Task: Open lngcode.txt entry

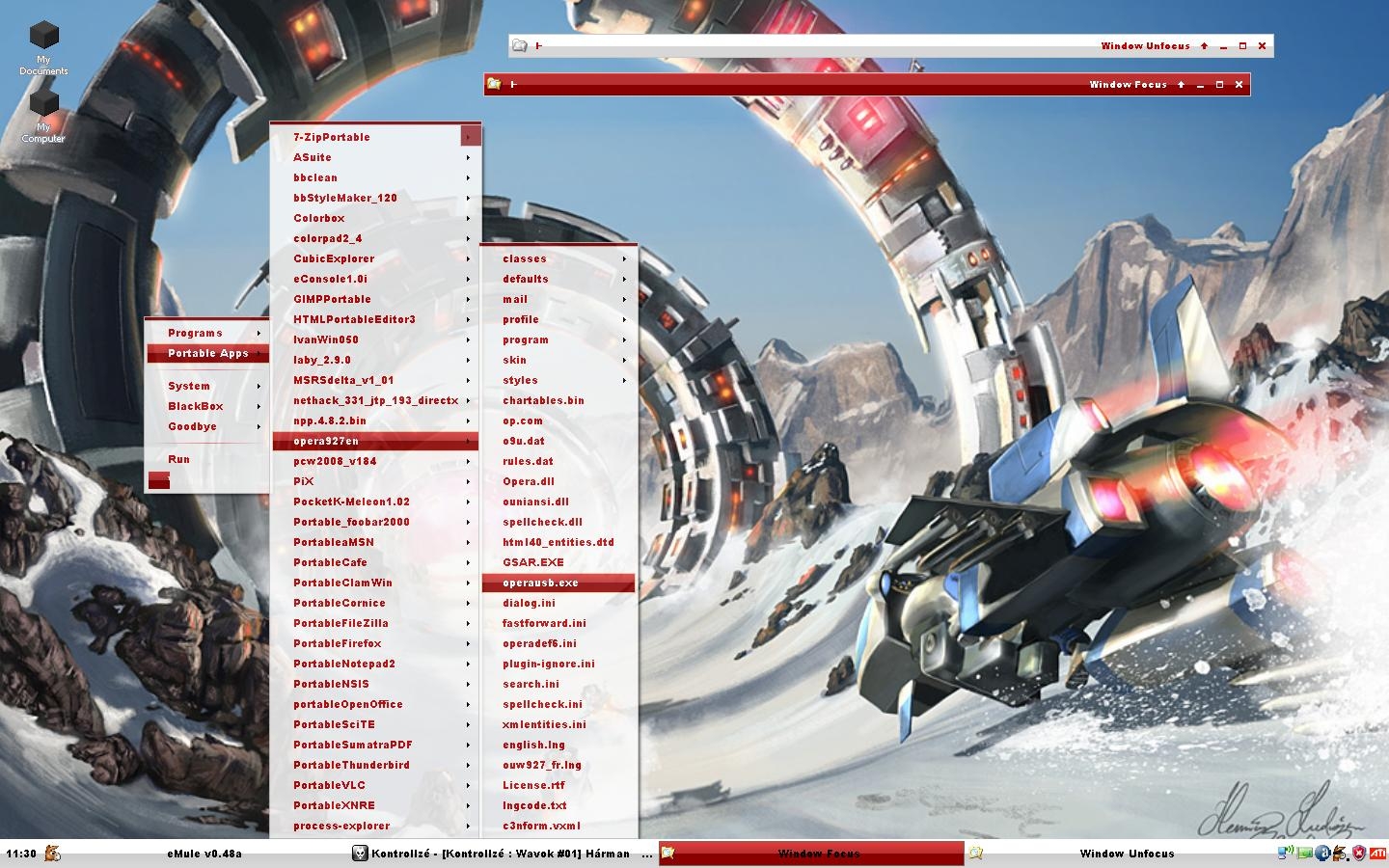Action: [x=558, y=806]
